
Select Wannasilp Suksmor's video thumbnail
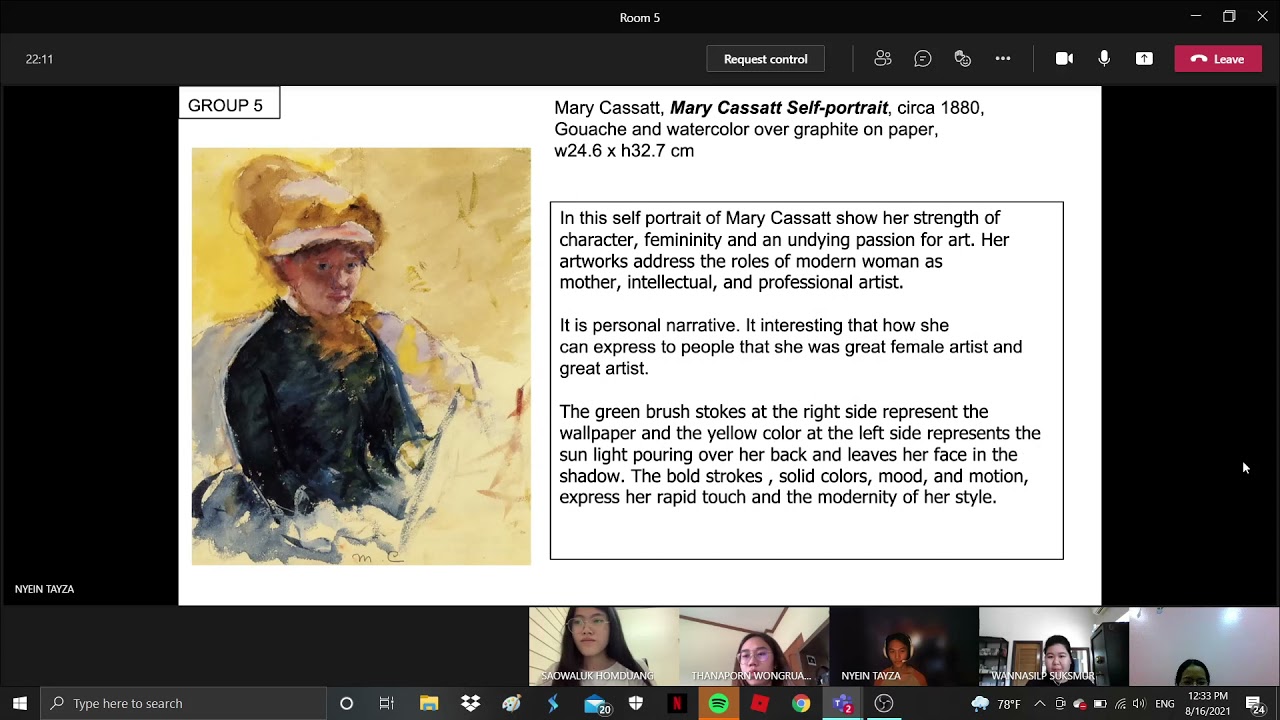point(1054,646)
